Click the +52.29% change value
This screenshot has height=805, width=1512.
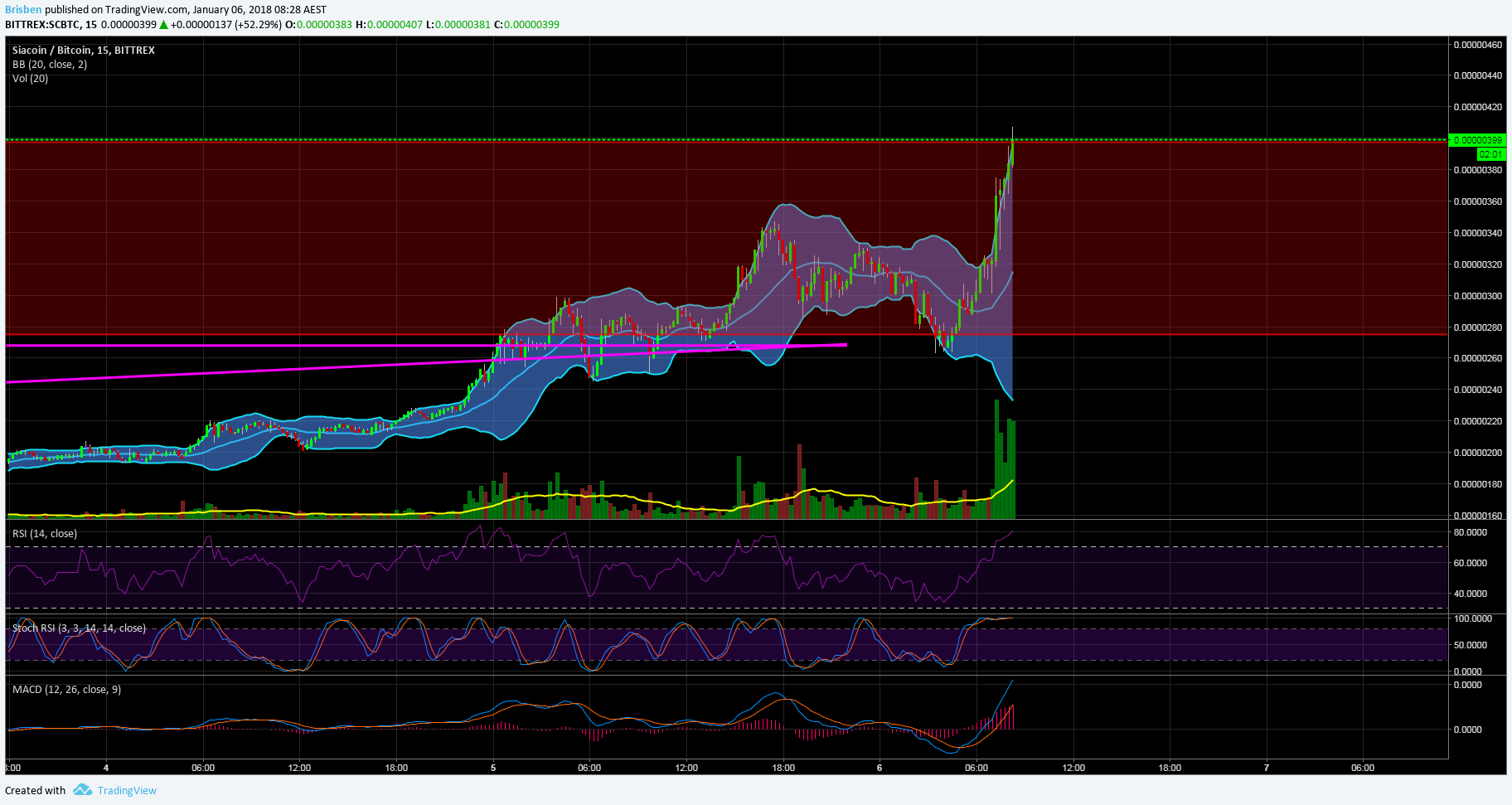click(x=258, y=24)
